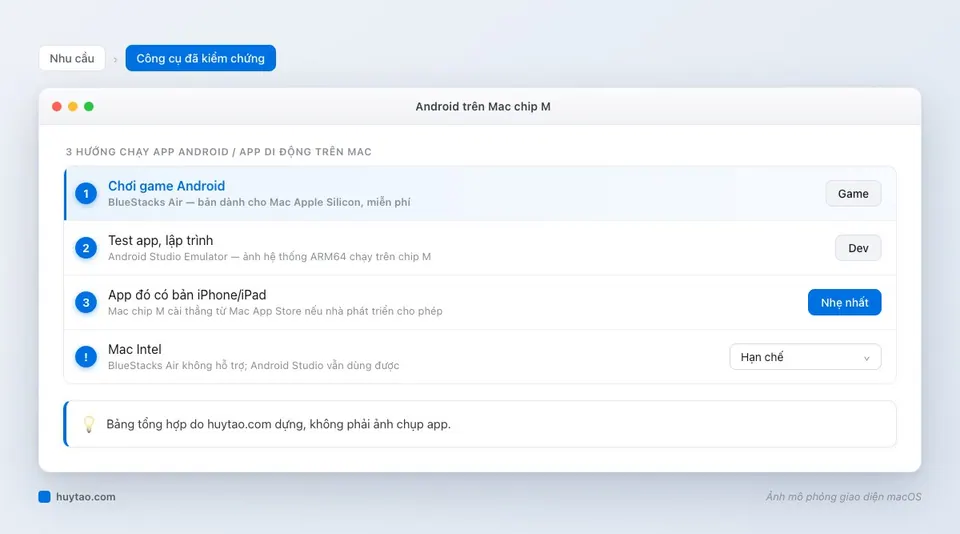The width and height of the screenshot is (960, 534).
Task: Click the Ảnh mô phỏng giao diện macOS caption
Action: (843, 497)
